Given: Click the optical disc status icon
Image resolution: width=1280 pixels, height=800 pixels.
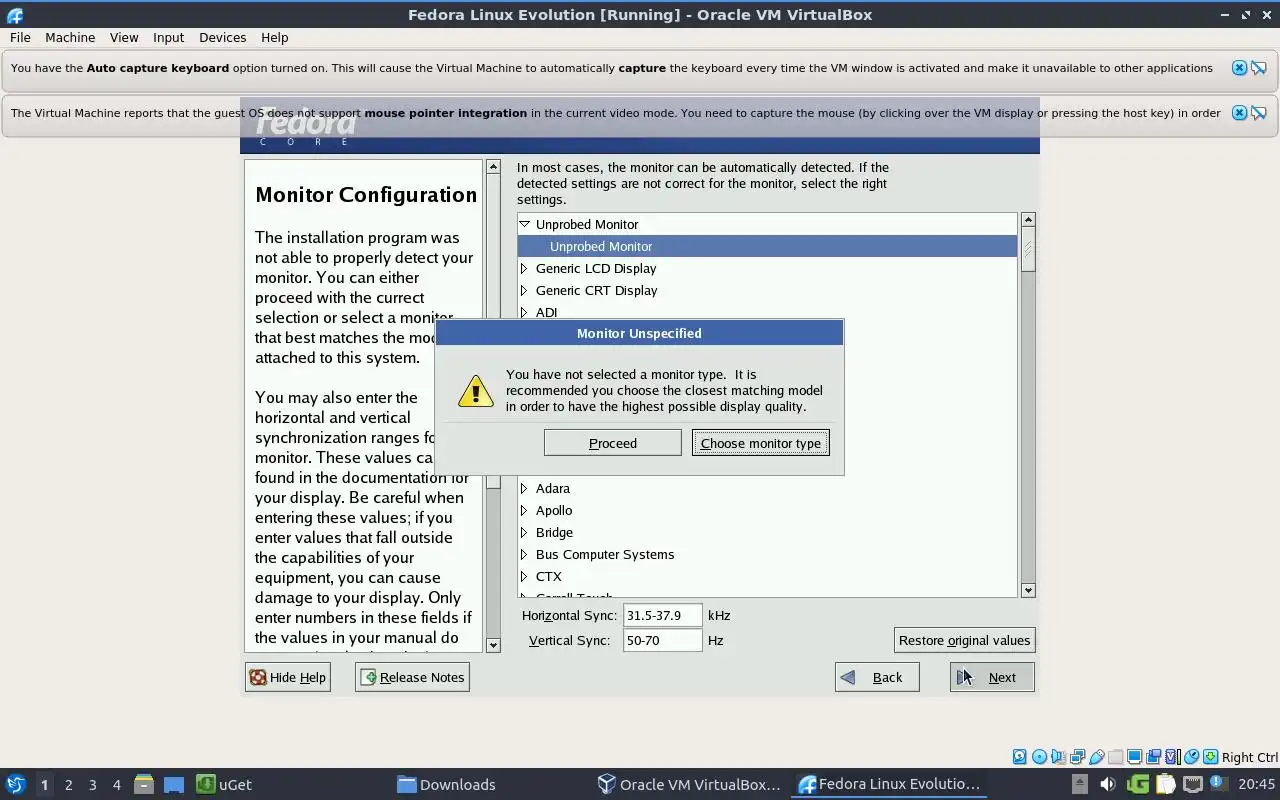Looking at the screenshot, I should 1039,757.
